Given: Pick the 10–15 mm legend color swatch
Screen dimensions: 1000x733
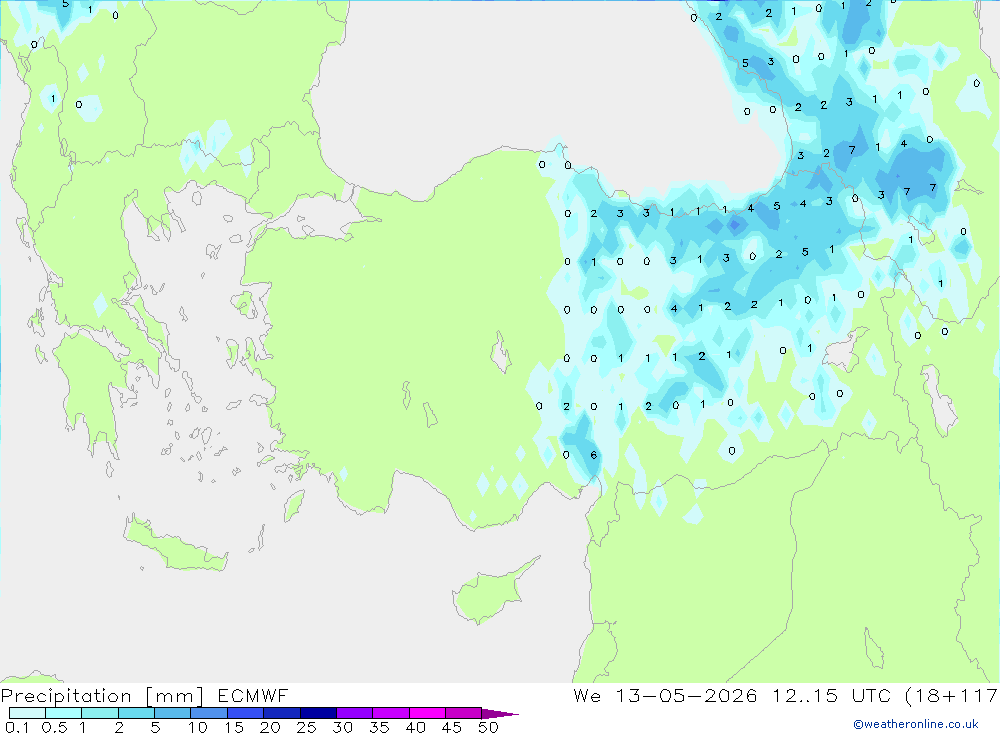Looking at the screenshot, I should [209, 713].
